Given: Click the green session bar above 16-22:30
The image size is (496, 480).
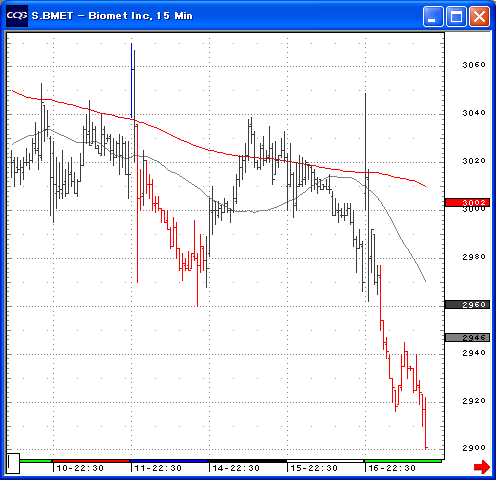Looking at the screenshot, I should [x=403, y=461].
